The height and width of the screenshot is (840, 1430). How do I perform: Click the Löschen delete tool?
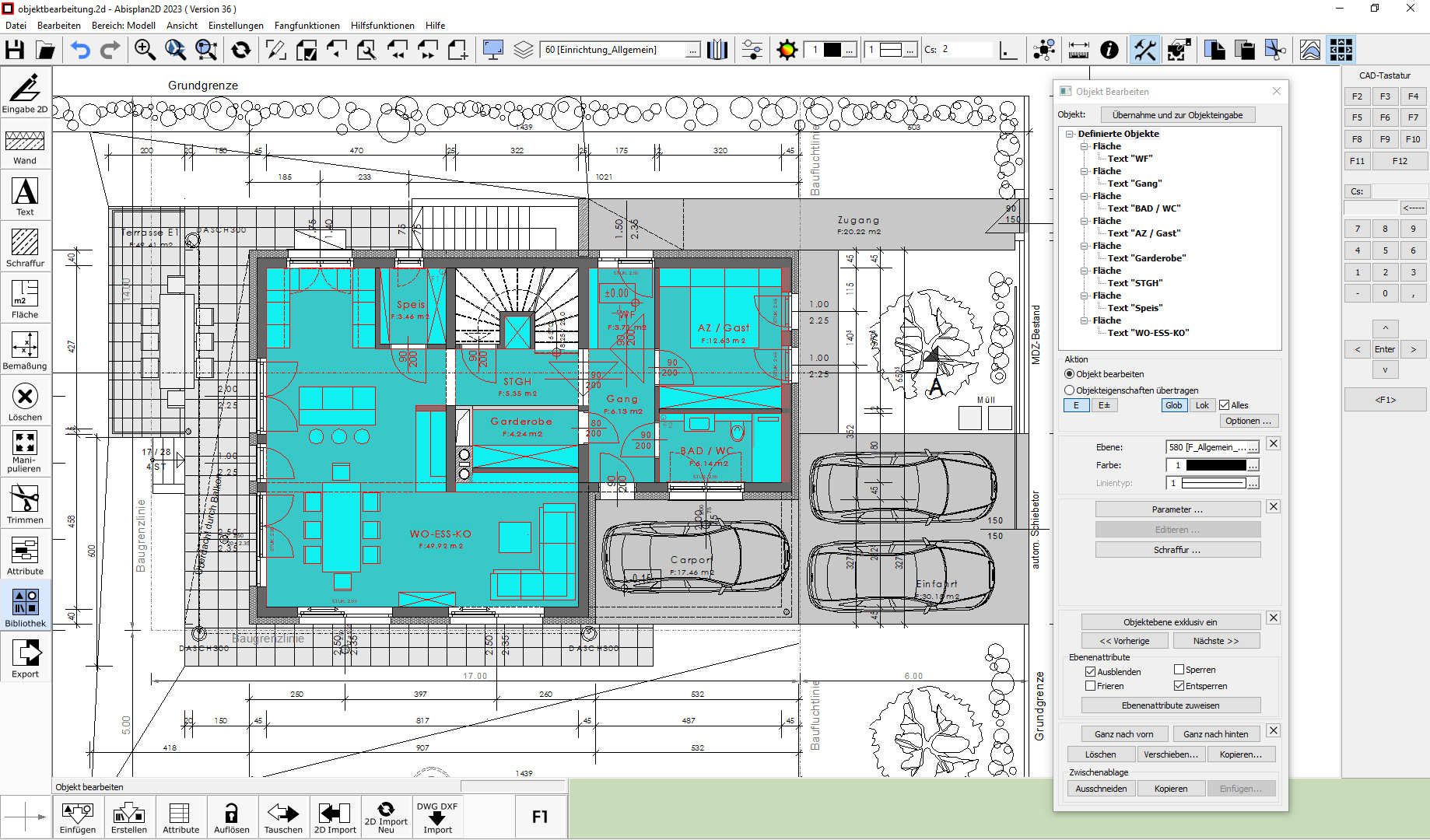click(25, 401)
